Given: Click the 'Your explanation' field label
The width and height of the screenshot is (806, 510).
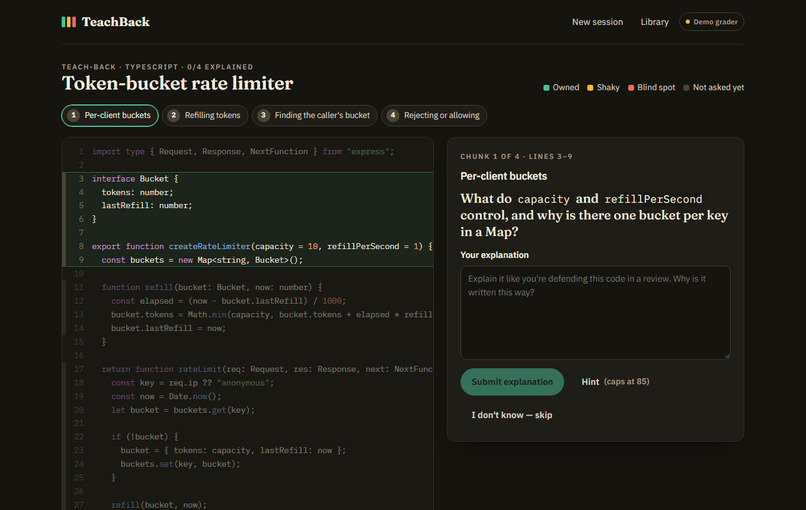Looking at the screenshot, I should click(494, 255).
